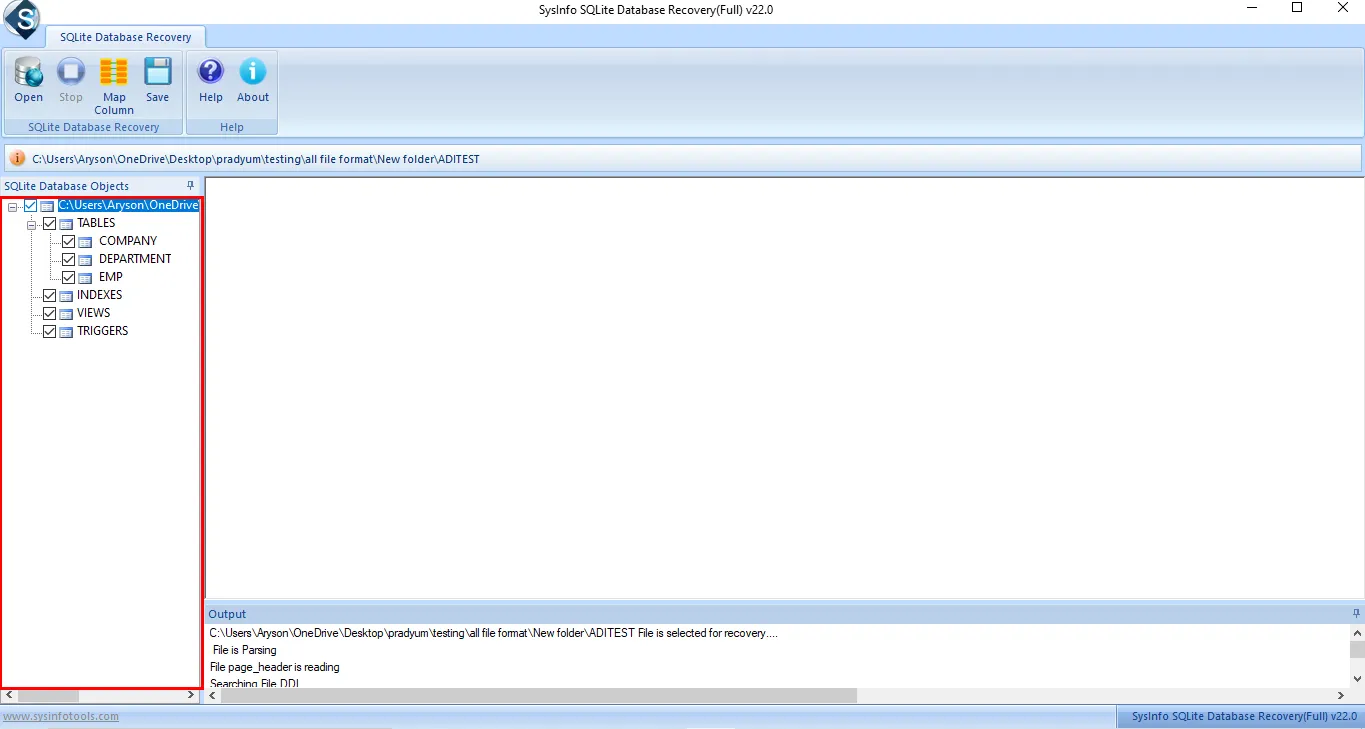Screen dimensions: 1365x729
Task: Click the "File is Parsing" output line
Action: (245, 650)
